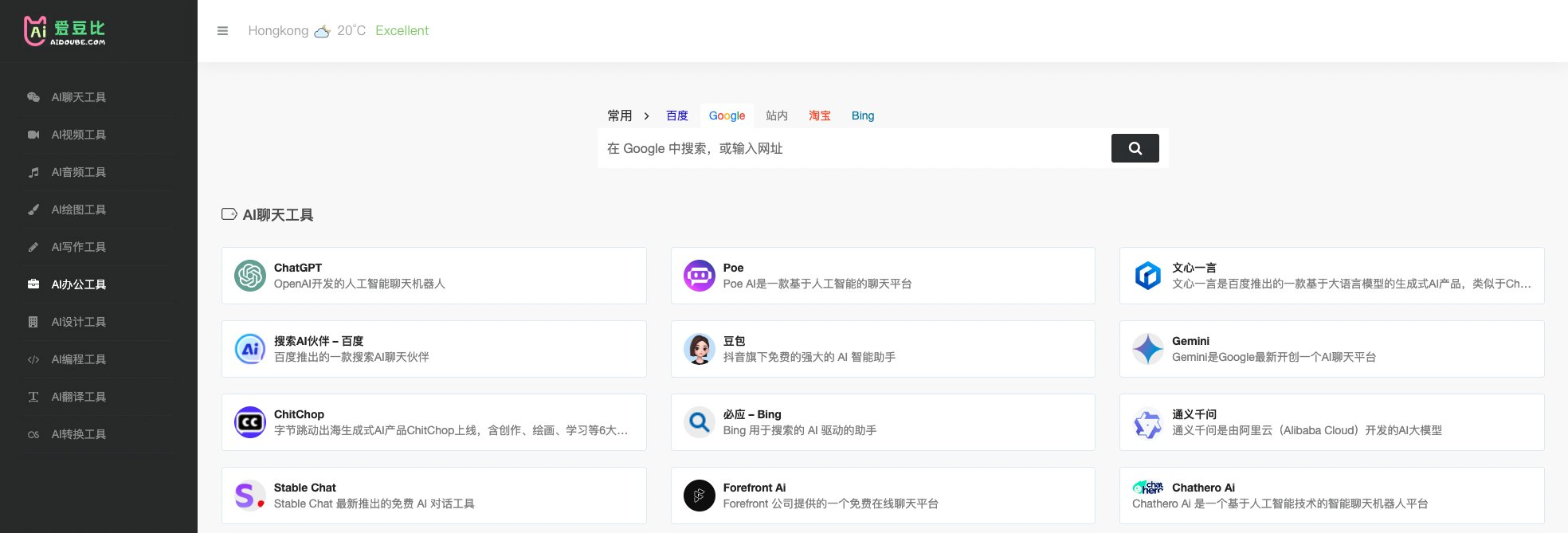Image resolution: width=1568 pixels, height=533 pixels.
Task: Click the weather cloud icon
Action: tap(322, 32)
